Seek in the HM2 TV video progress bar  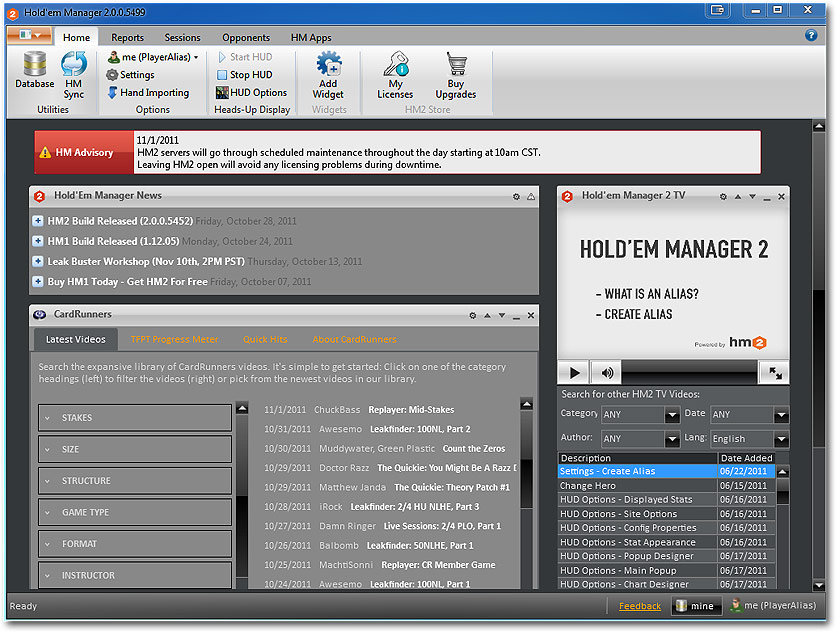click(x=689, y=372)
